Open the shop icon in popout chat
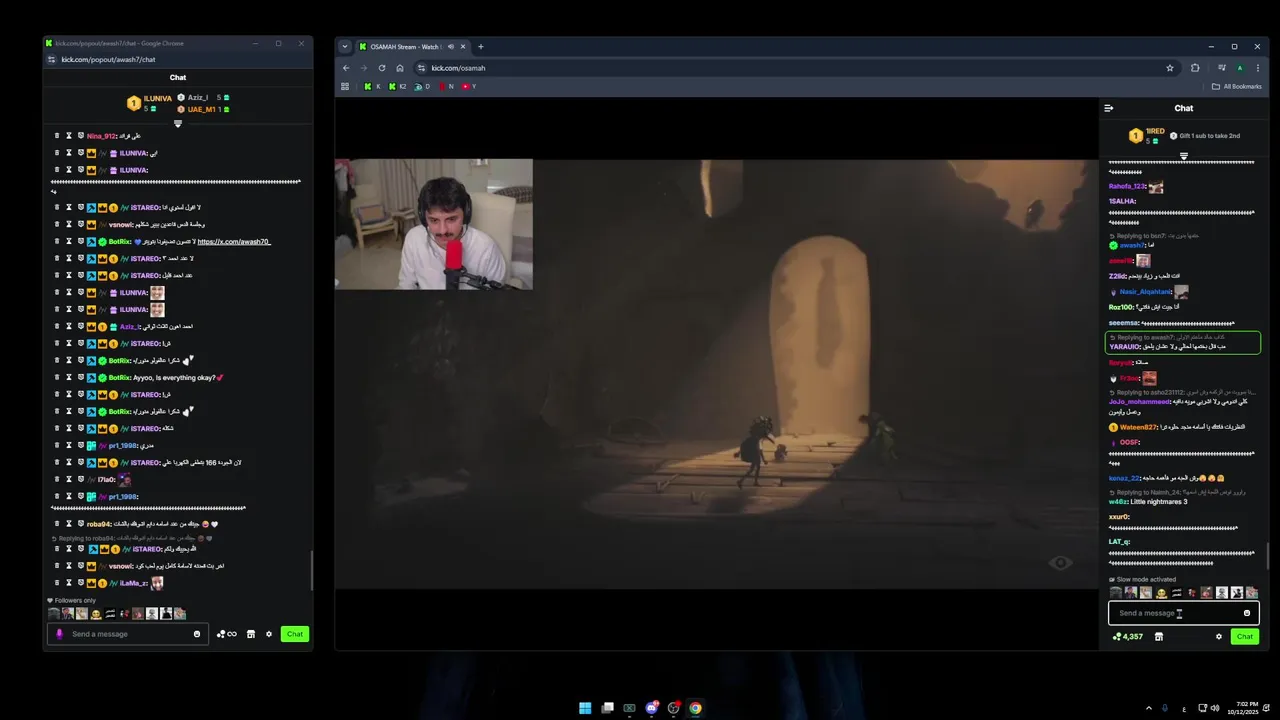Screen dimensions: 1280x720 click(251, 634)
